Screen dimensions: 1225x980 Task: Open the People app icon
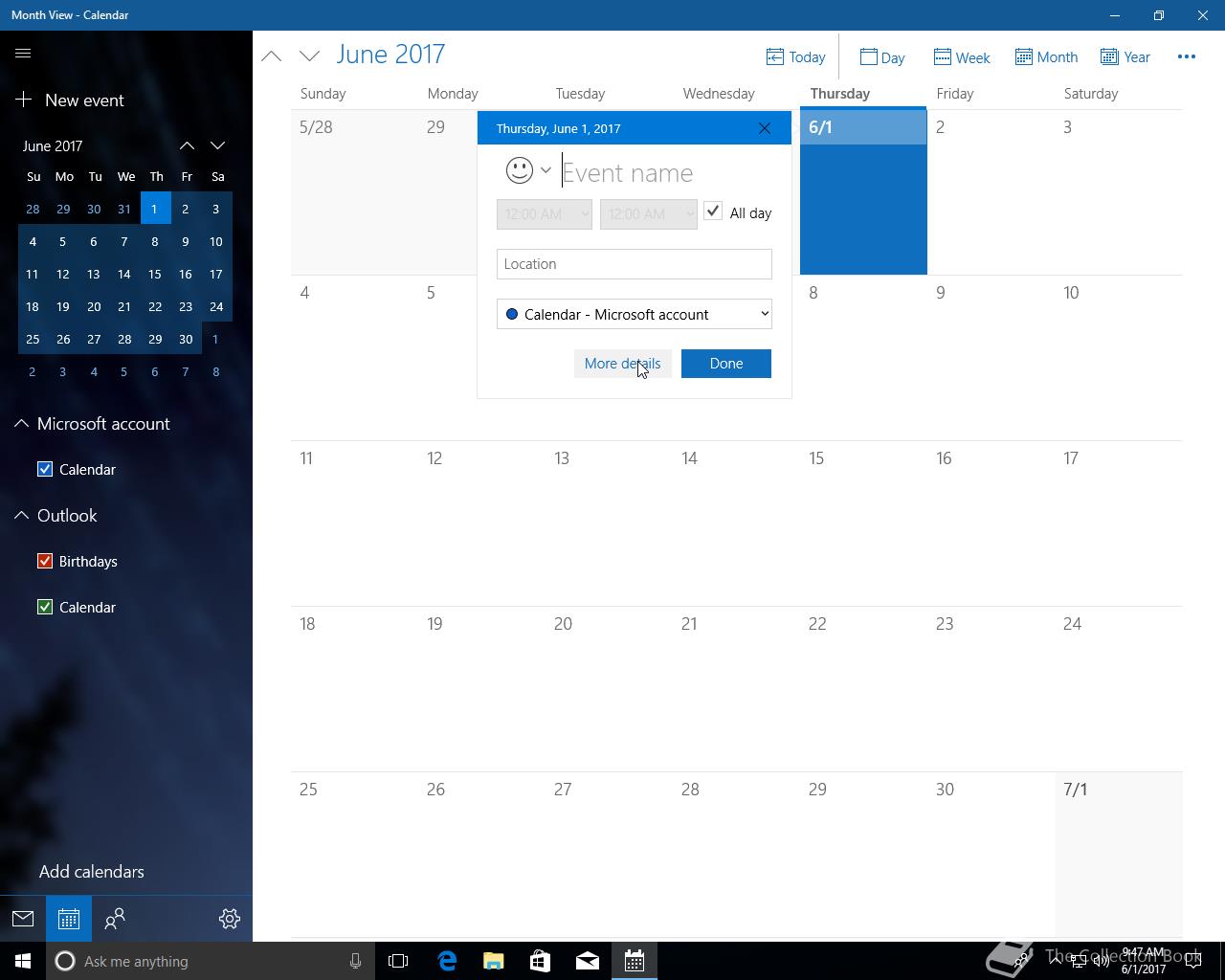coord(115,919)
